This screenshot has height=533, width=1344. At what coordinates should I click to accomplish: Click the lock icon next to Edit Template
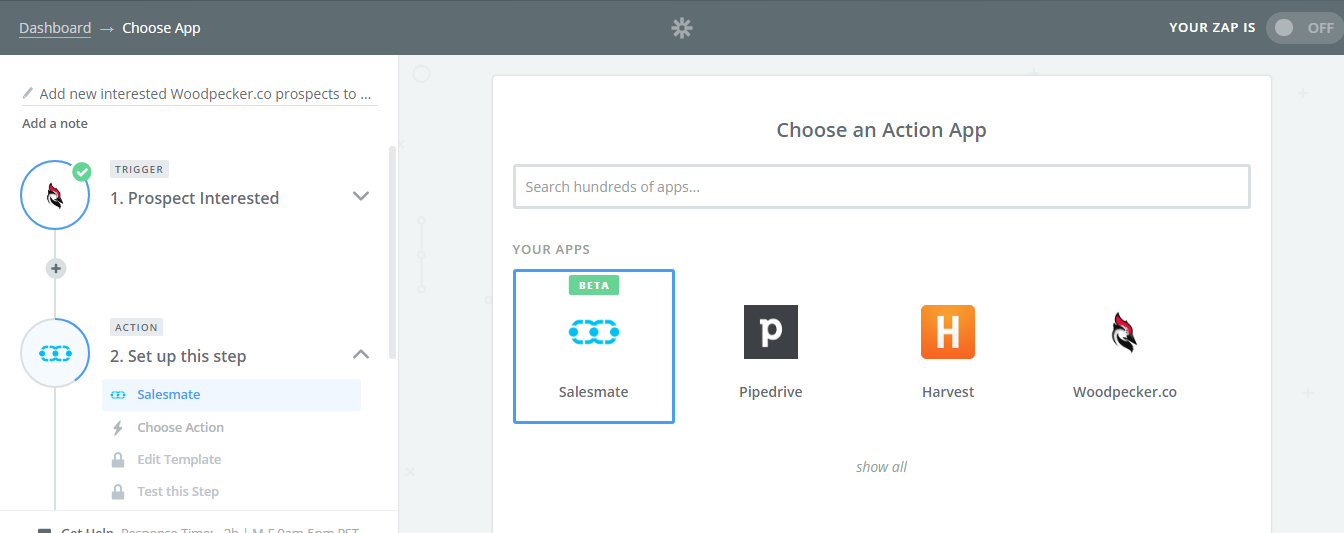pos(118,460)
